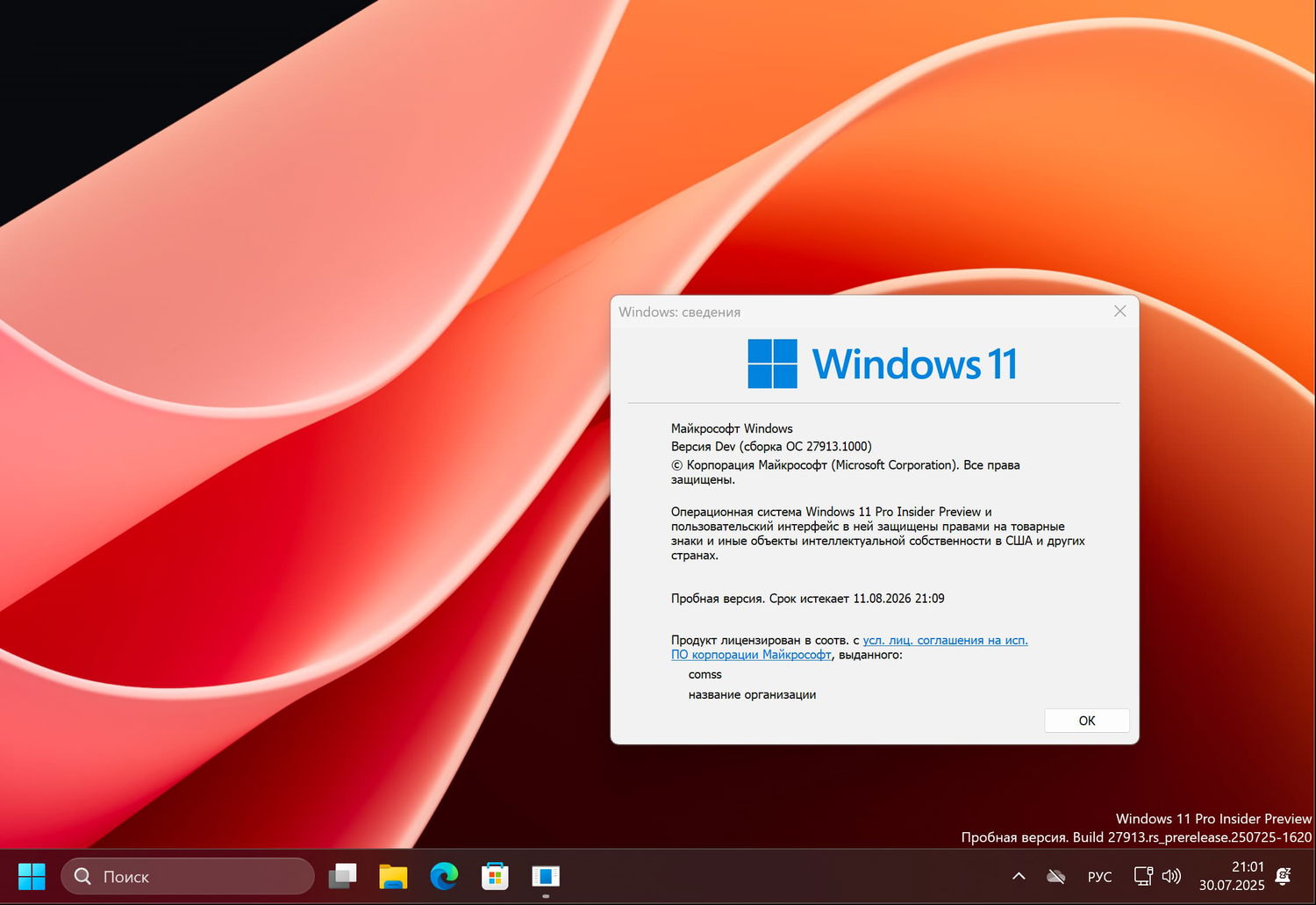Click the search magnifier icon

(82, 876)
